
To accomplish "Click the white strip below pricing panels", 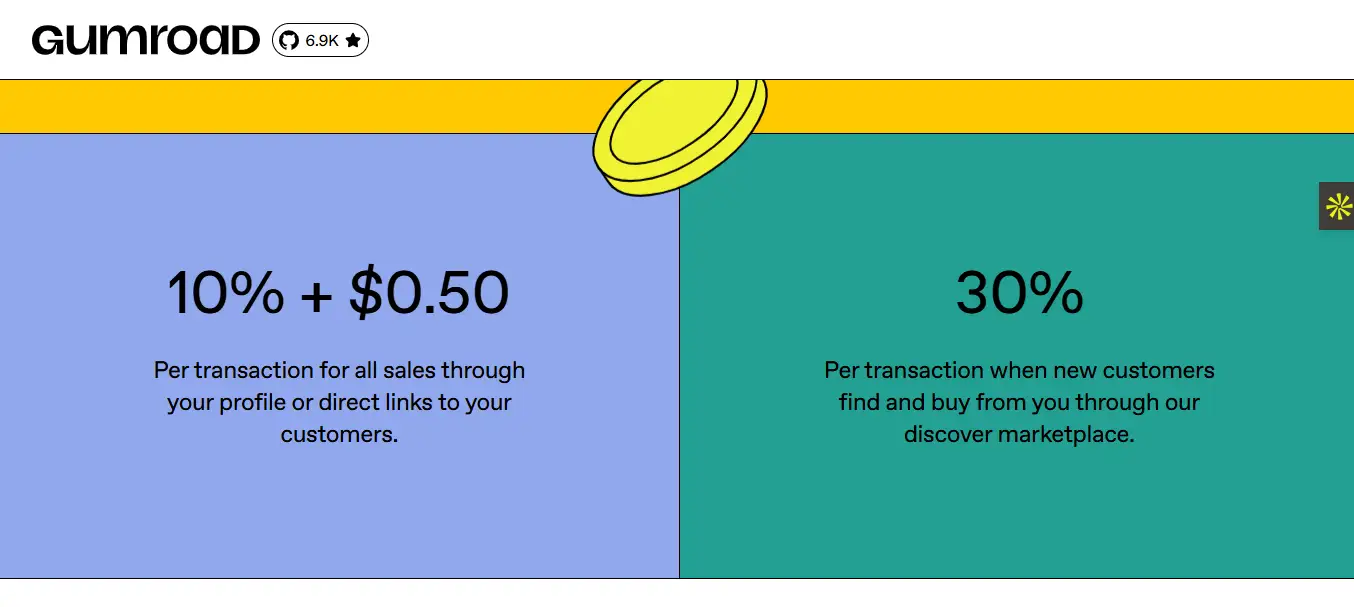I will tap(677, 593).
